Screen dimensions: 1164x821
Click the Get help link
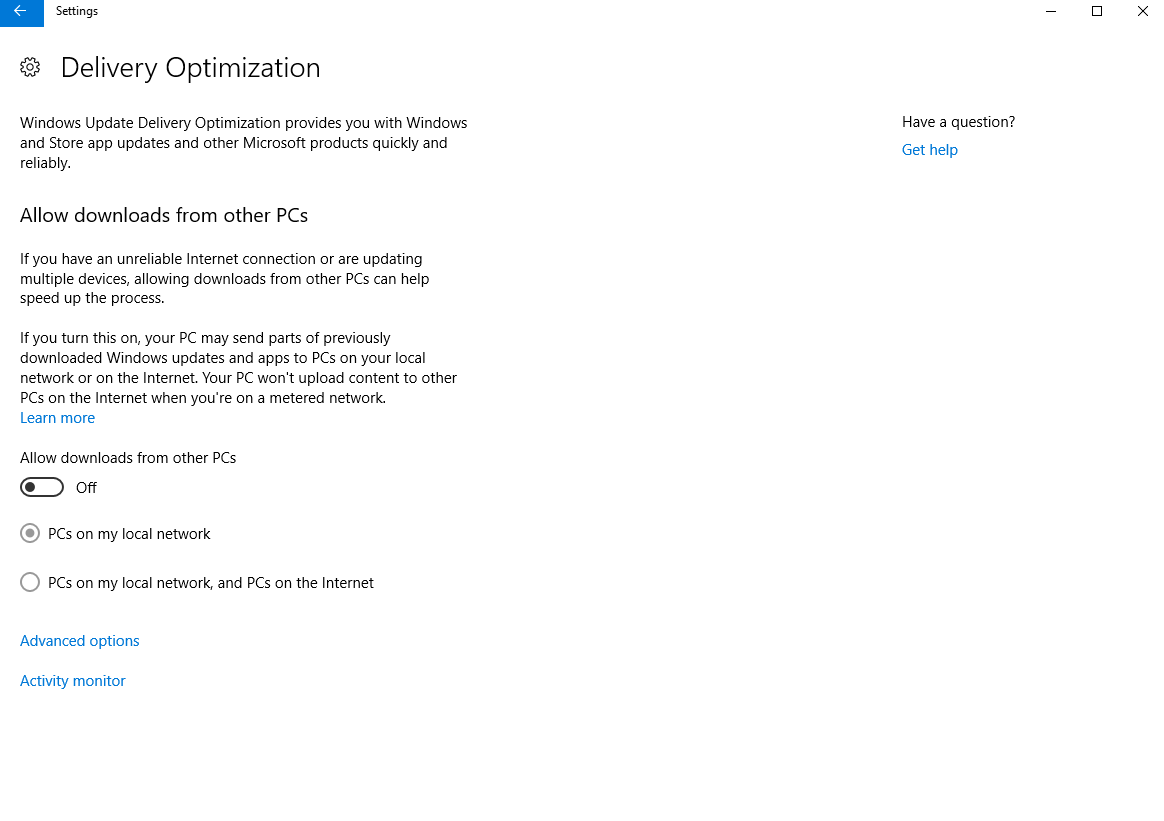[930, 150]
